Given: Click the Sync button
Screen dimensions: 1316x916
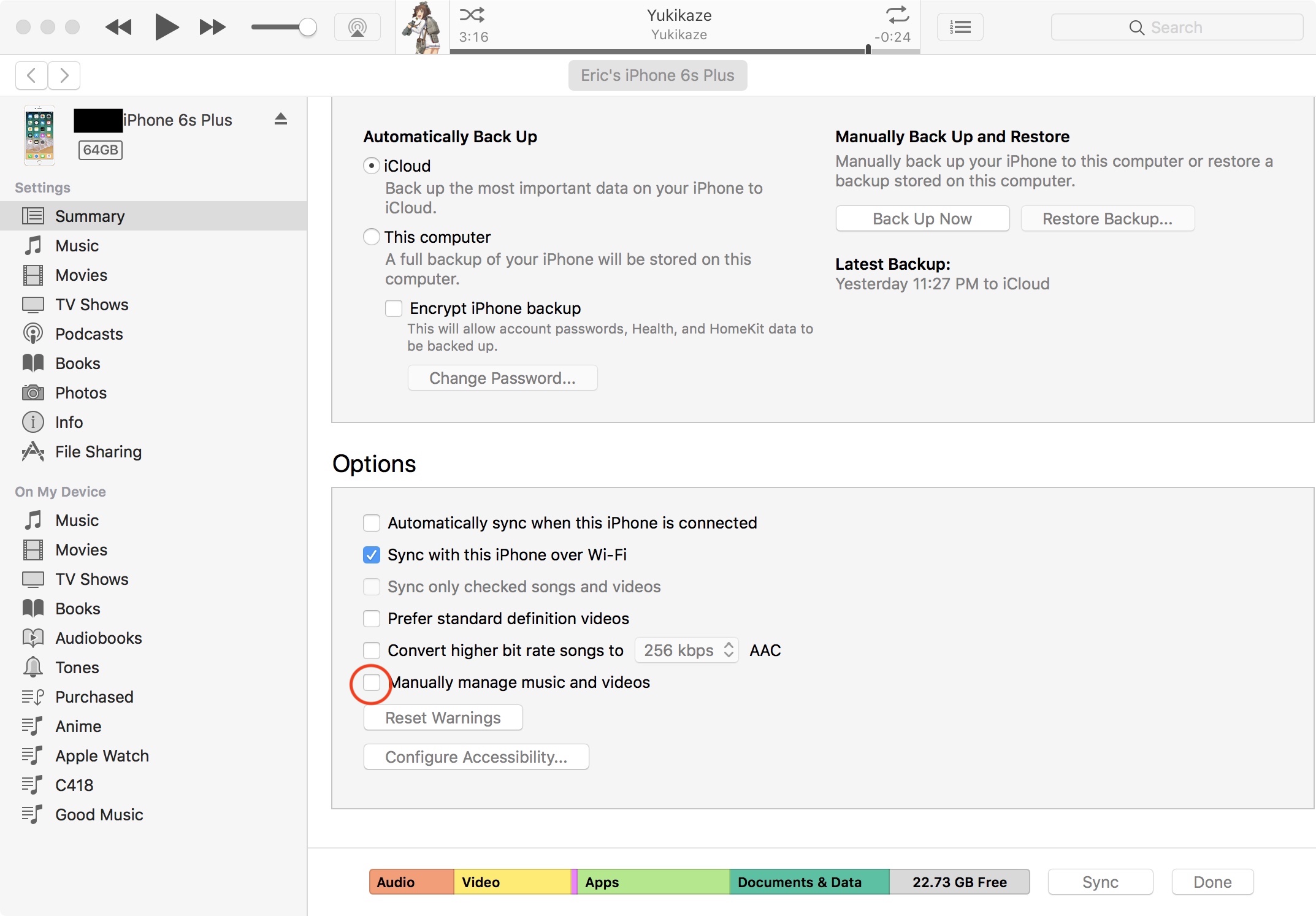Looking at the screenshot, I should pyautogui.click(x=1100, y=882).
